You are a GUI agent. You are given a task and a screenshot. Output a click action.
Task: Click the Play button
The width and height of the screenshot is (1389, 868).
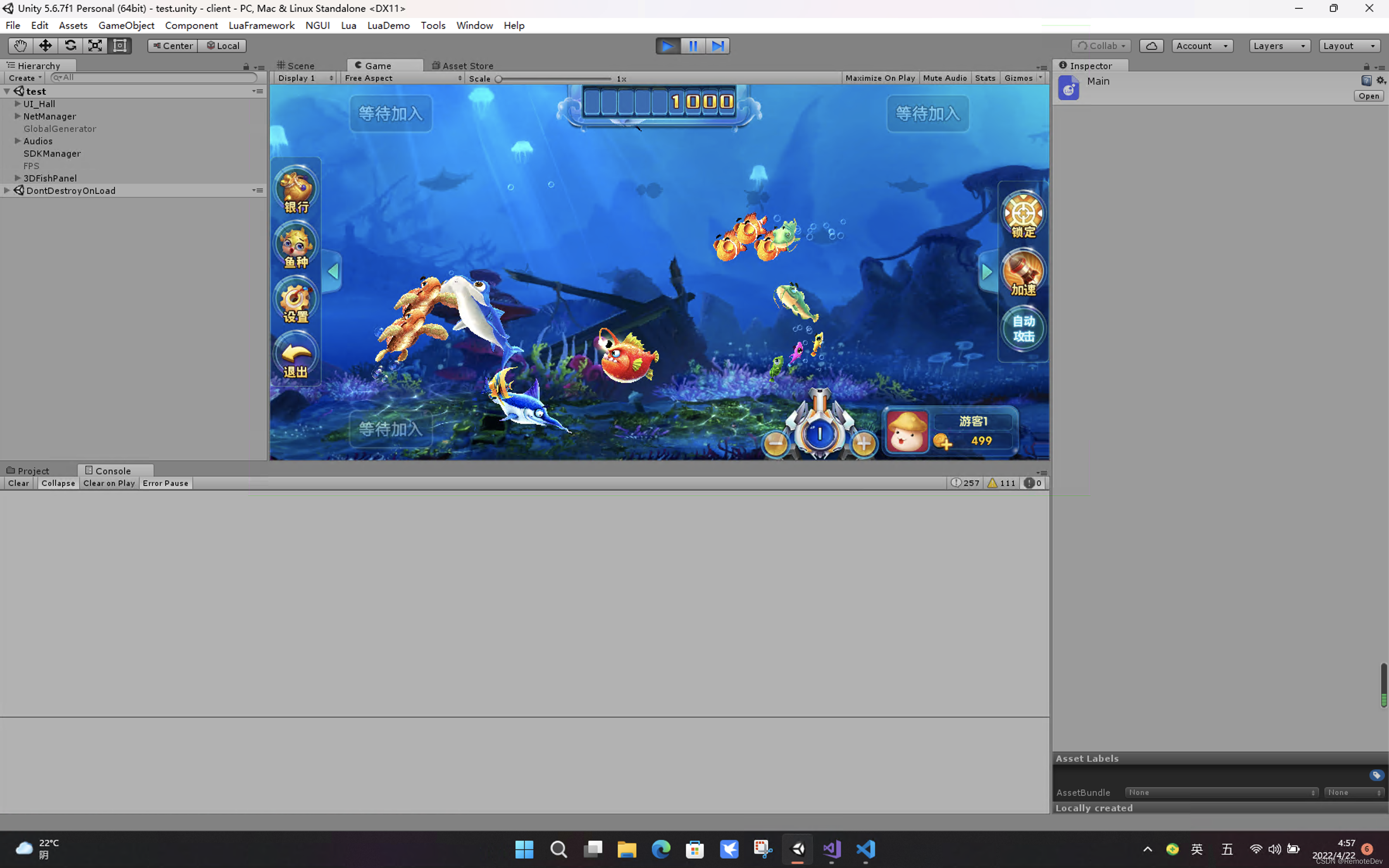click(668, 45)
